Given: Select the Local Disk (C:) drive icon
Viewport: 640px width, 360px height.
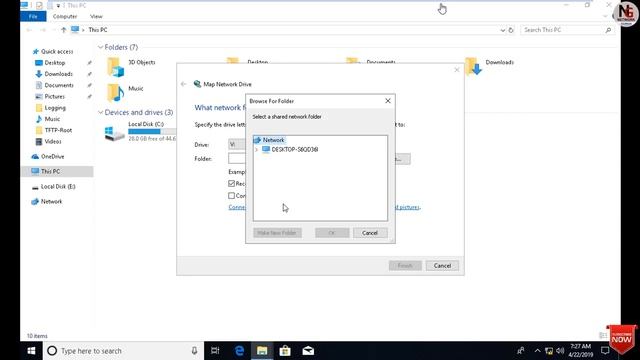Looking at the screenshot, I should coord(115,133).
